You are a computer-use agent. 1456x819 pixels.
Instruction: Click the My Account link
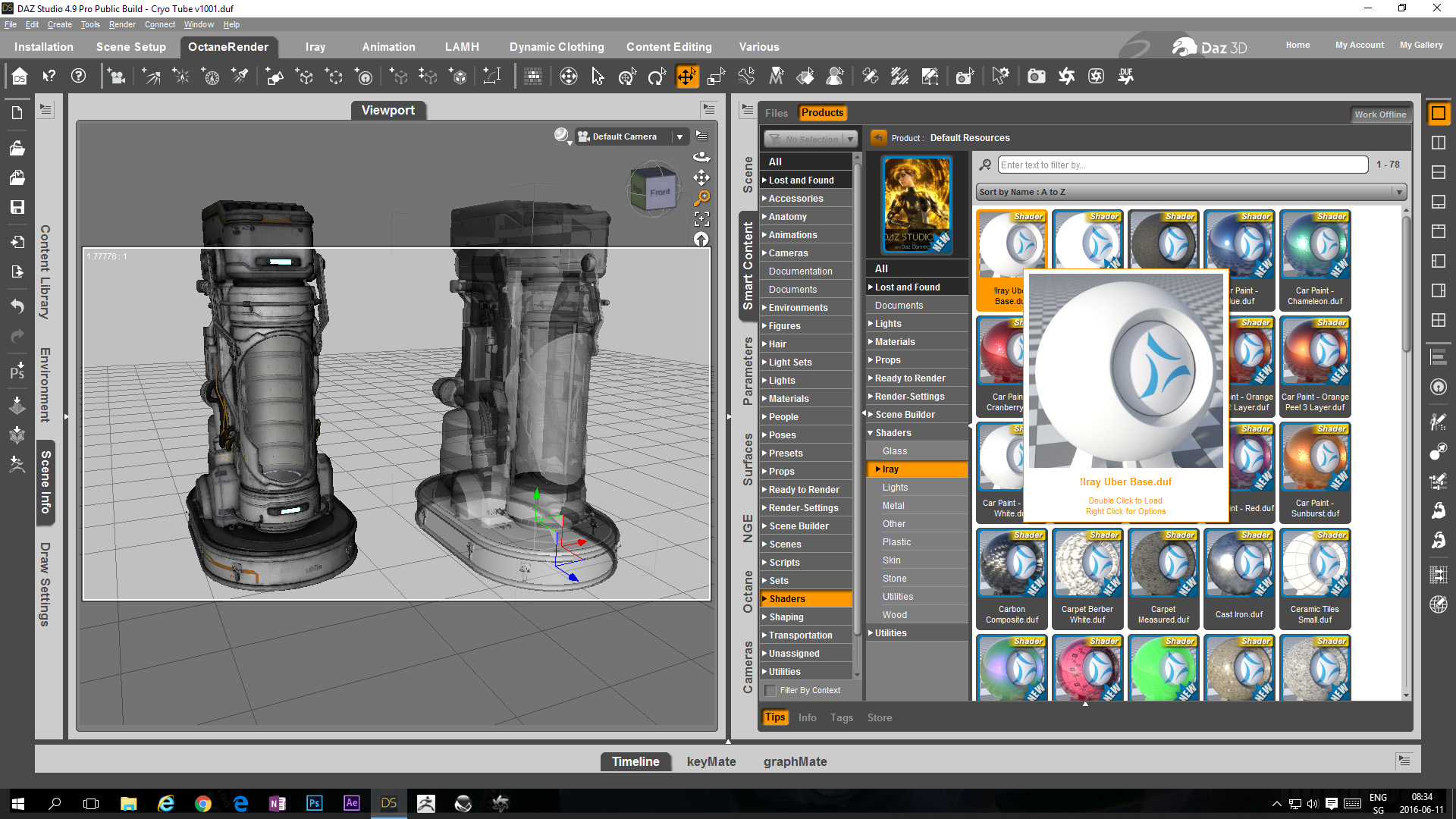coord(1359,45)
